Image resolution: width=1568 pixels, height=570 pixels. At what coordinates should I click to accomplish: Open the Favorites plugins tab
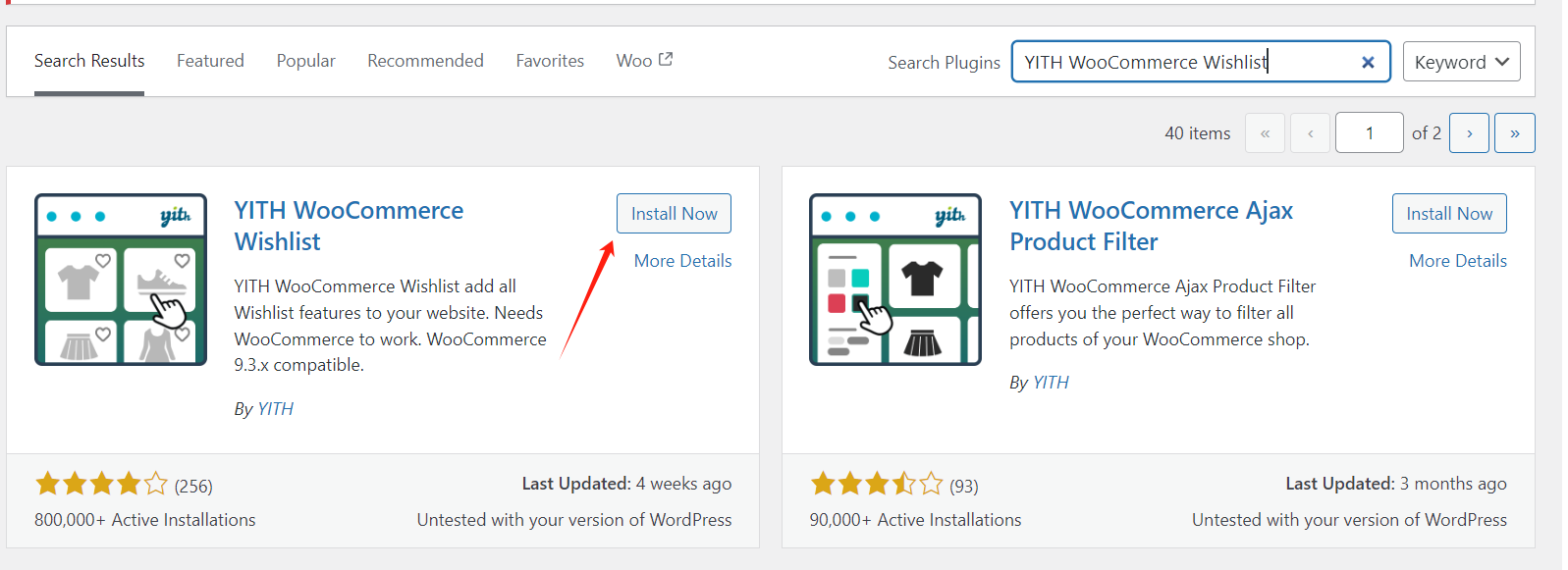550,60
